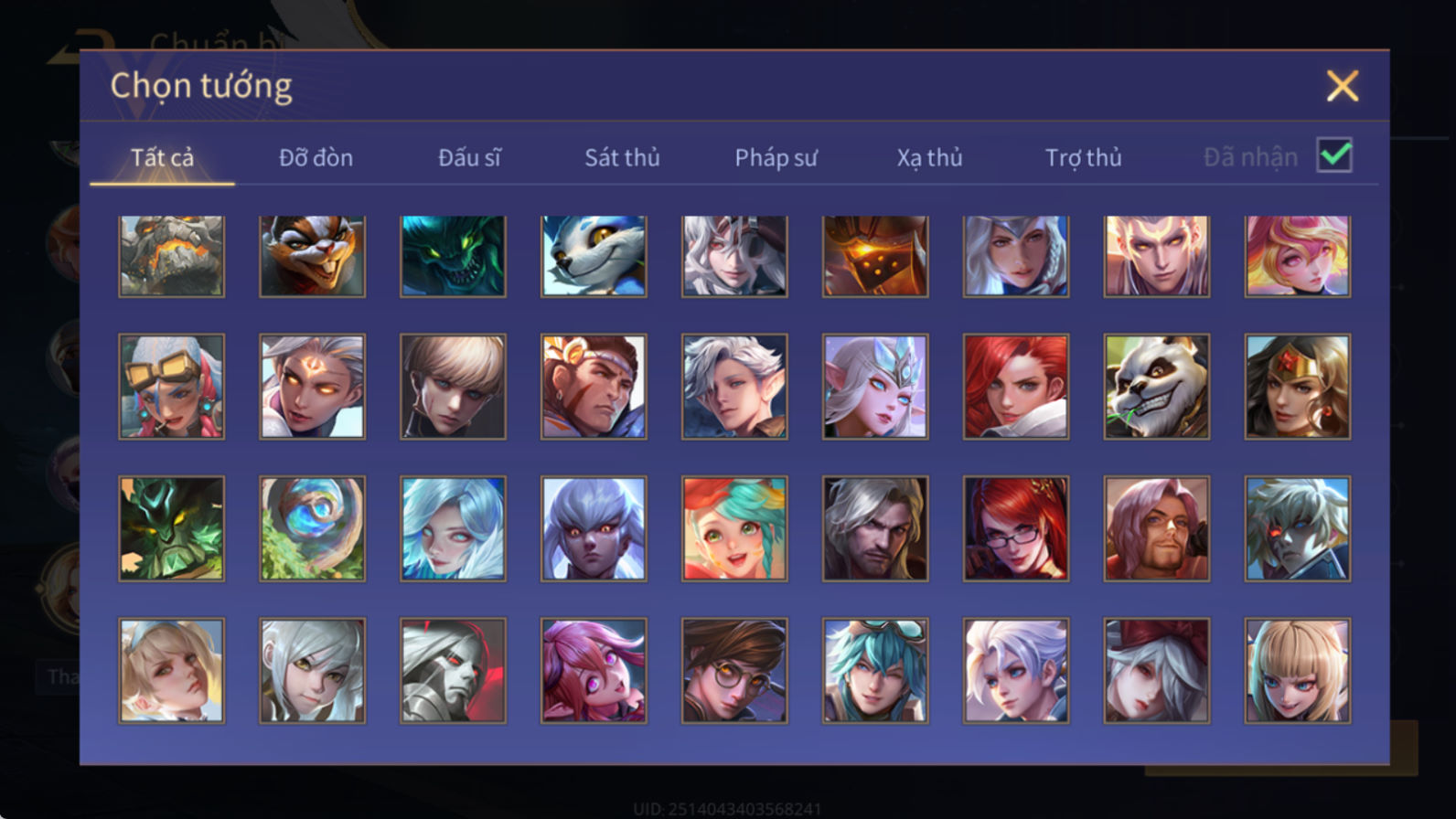Viewport: 1456px width, 819px height.
Task: Open the Sát thủ tab
Action: coord(622,157)
